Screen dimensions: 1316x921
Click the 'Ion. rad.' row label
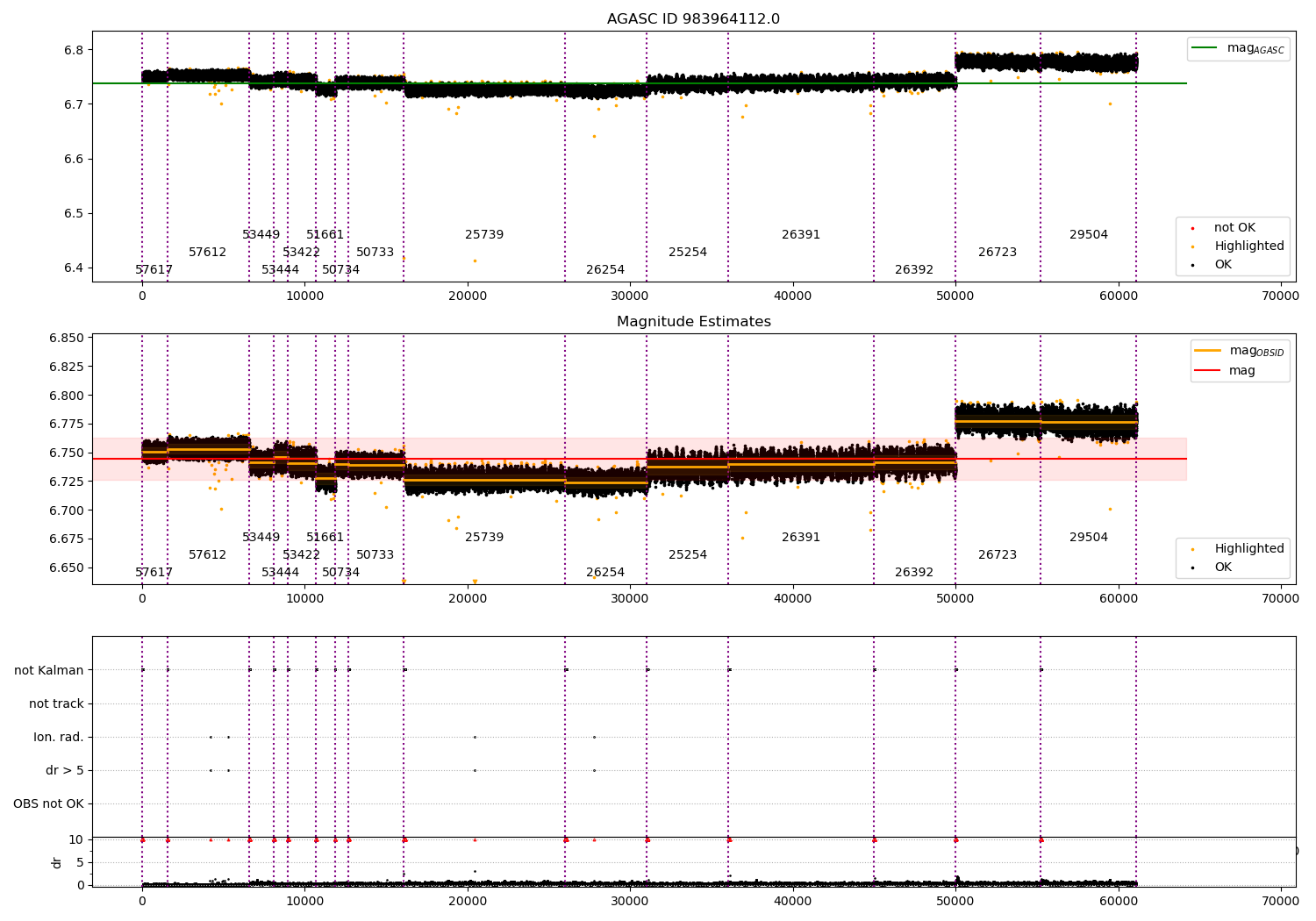click(x=59, y=738)
